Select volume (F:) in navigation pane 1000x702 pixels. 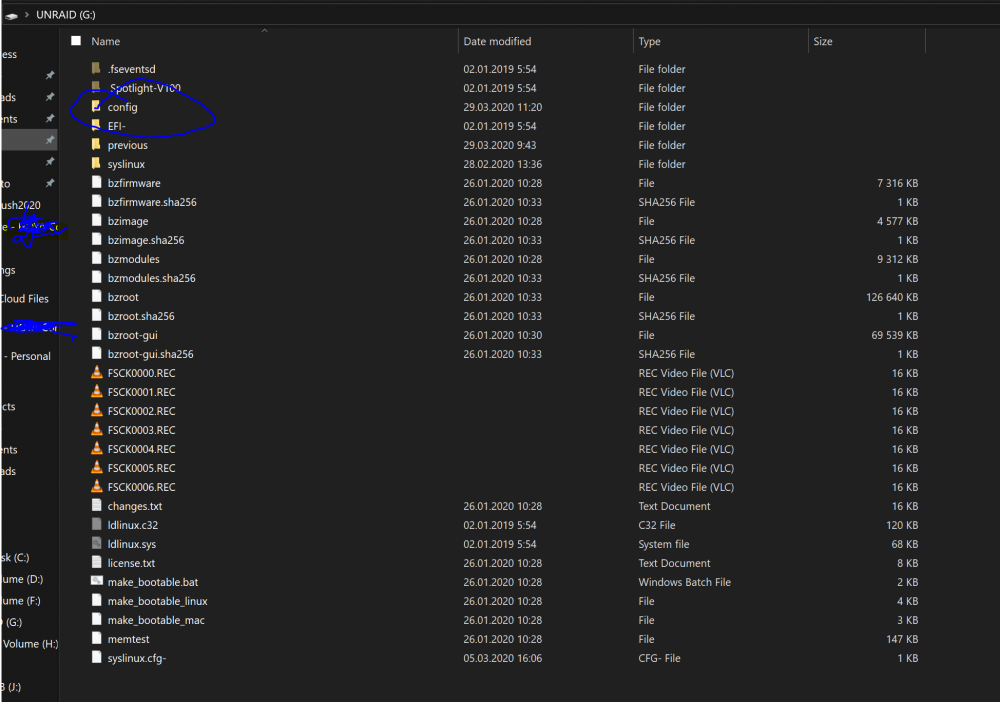pyautogui.click(x=20, y=601)
